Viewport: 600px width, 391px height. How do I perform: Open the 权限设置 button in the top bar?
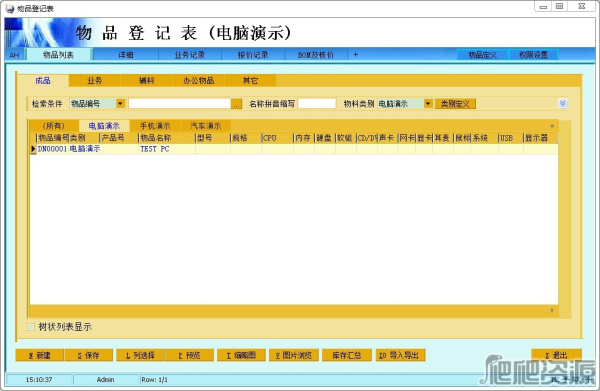coord(533,55)
